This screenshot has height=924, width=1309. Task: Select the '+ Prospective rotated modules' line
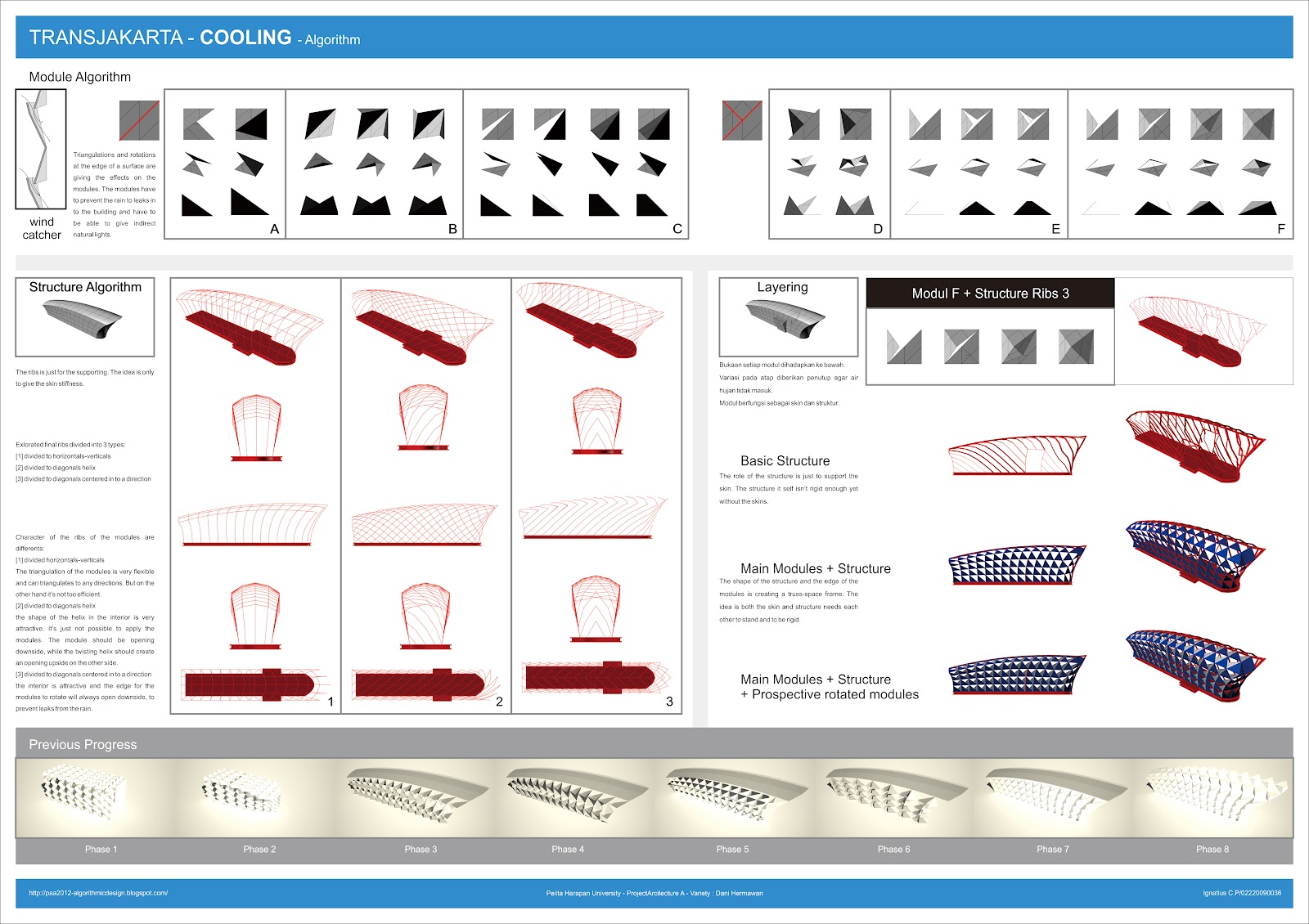coord(830,695)
